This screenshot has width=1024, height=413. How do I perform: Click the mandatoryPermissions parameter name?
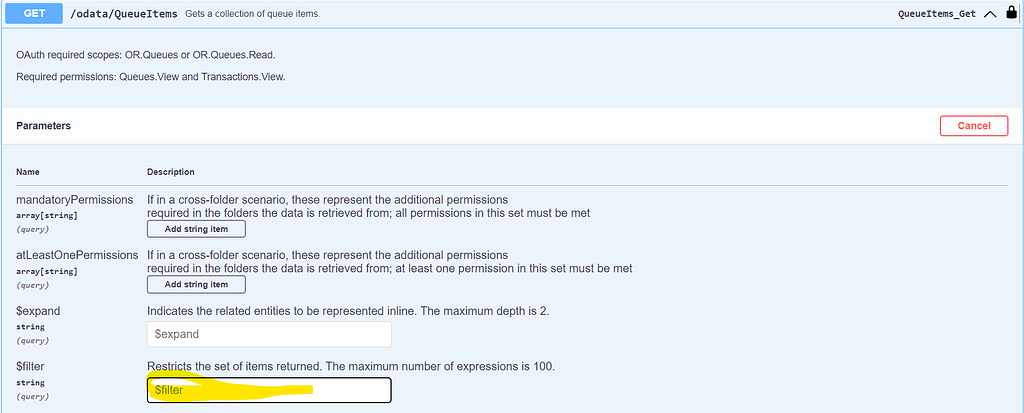click(74, 200)
